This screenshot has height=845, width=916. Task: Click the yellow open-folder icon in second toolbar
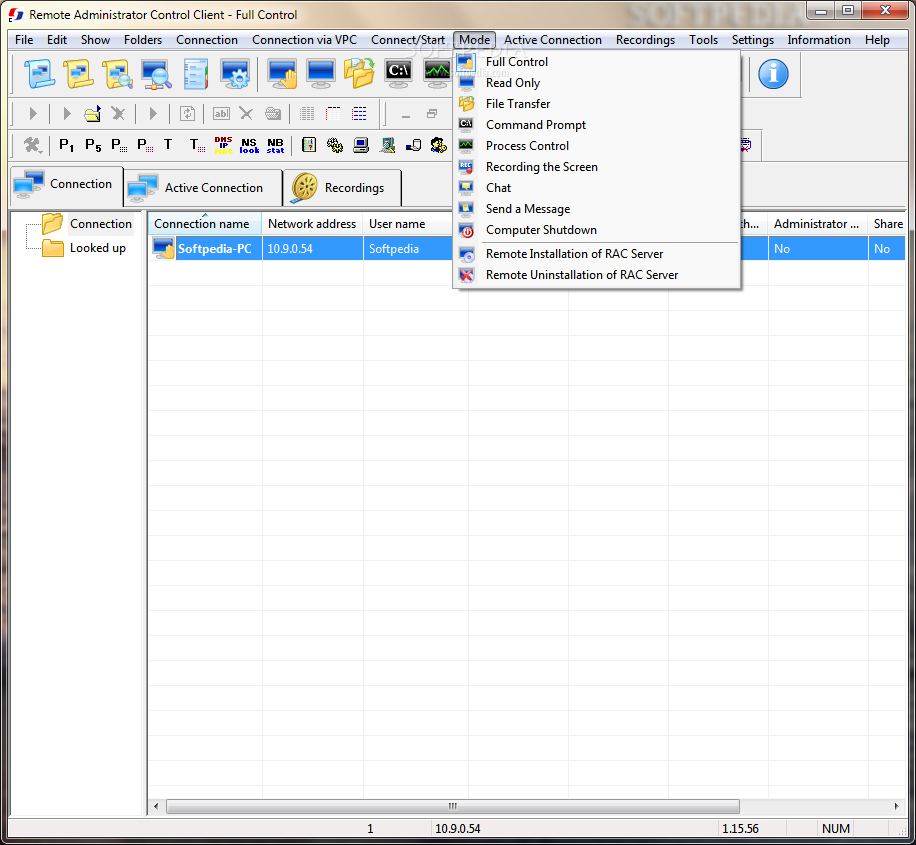(x=92, y=113)
